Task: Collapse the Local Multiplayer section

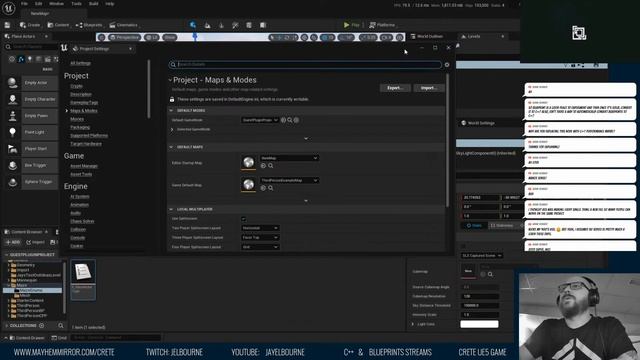Action: pos(171,209)
